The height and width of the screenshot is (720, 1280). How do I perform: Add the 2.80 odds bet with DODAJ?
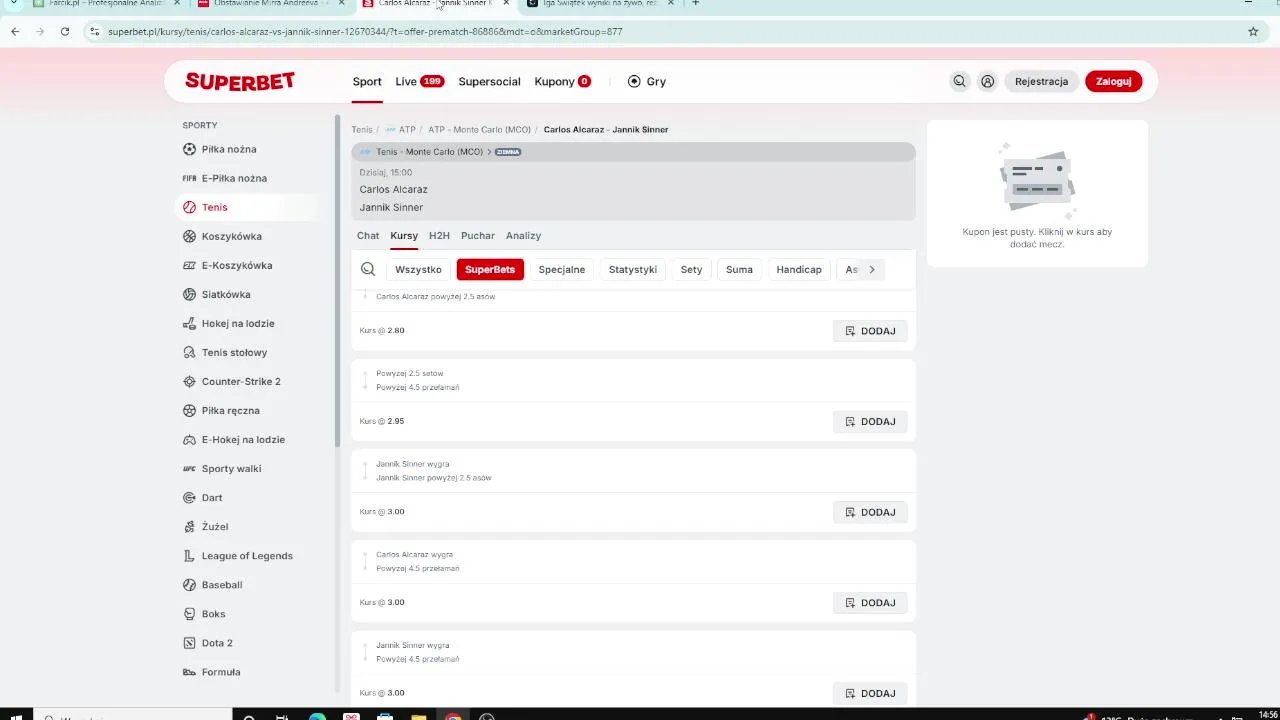click(870, 331)
